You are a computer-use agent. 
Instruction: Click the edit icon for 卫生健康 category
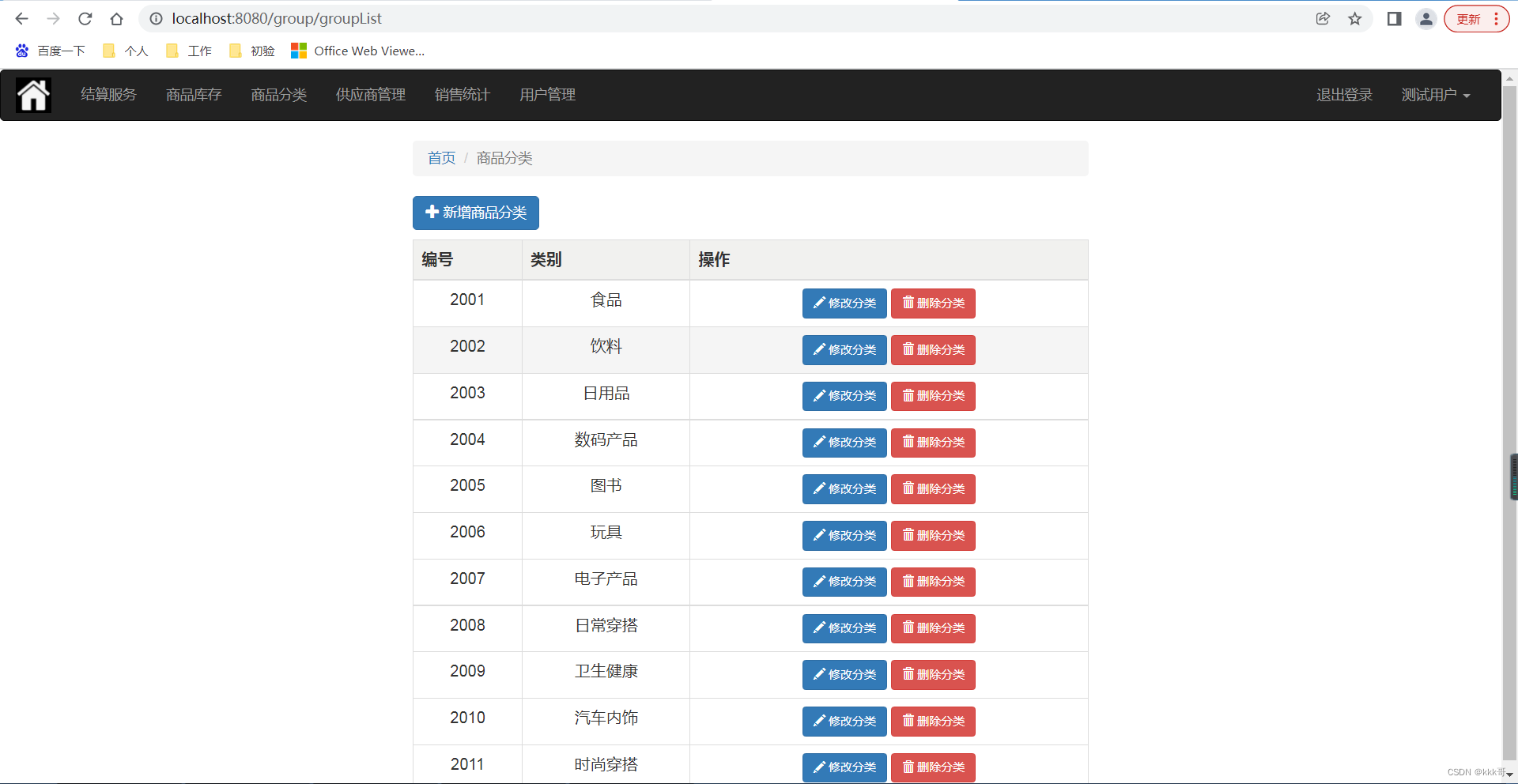tap(819, 674)
